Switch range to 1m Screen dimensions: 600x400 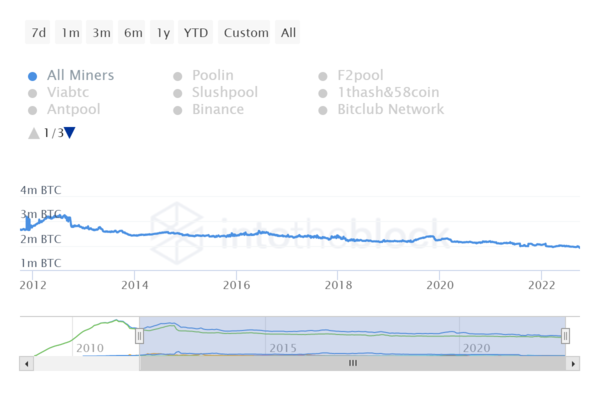tap(70, 33)
